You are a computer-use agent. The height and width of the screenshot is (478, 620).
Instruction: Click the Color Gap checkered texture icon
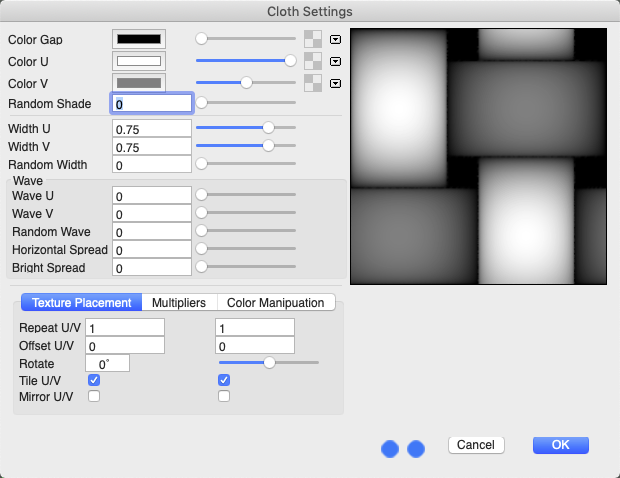314,39
